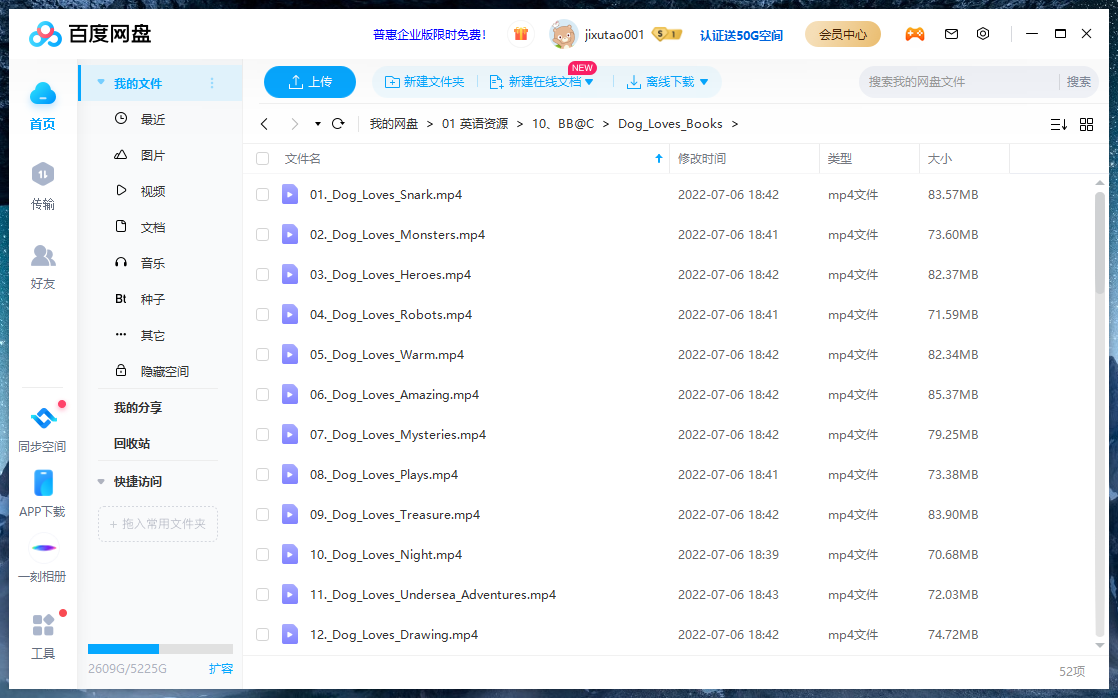Open the game controller icon
Image resolution: width=1118 pixels, height=698 pixels.
[914, 34]
